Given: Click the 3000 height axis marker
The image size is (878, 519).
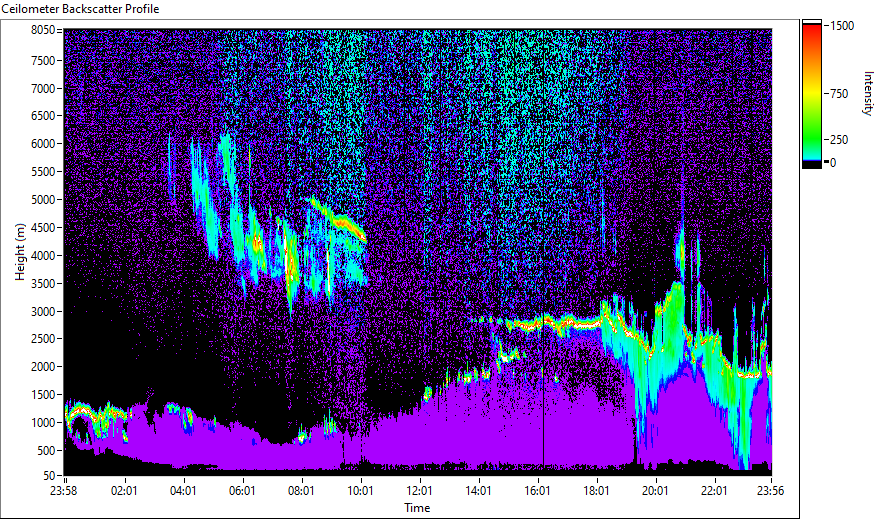Looking at the screenshot, I should pos(43,312).
